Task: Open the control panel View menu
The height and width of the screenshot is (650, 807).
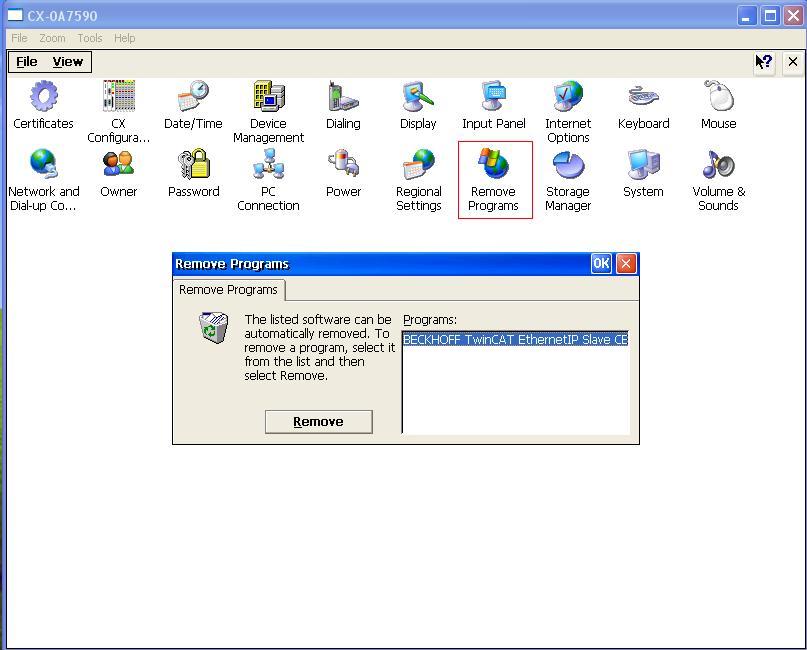Action: (67, 62)
